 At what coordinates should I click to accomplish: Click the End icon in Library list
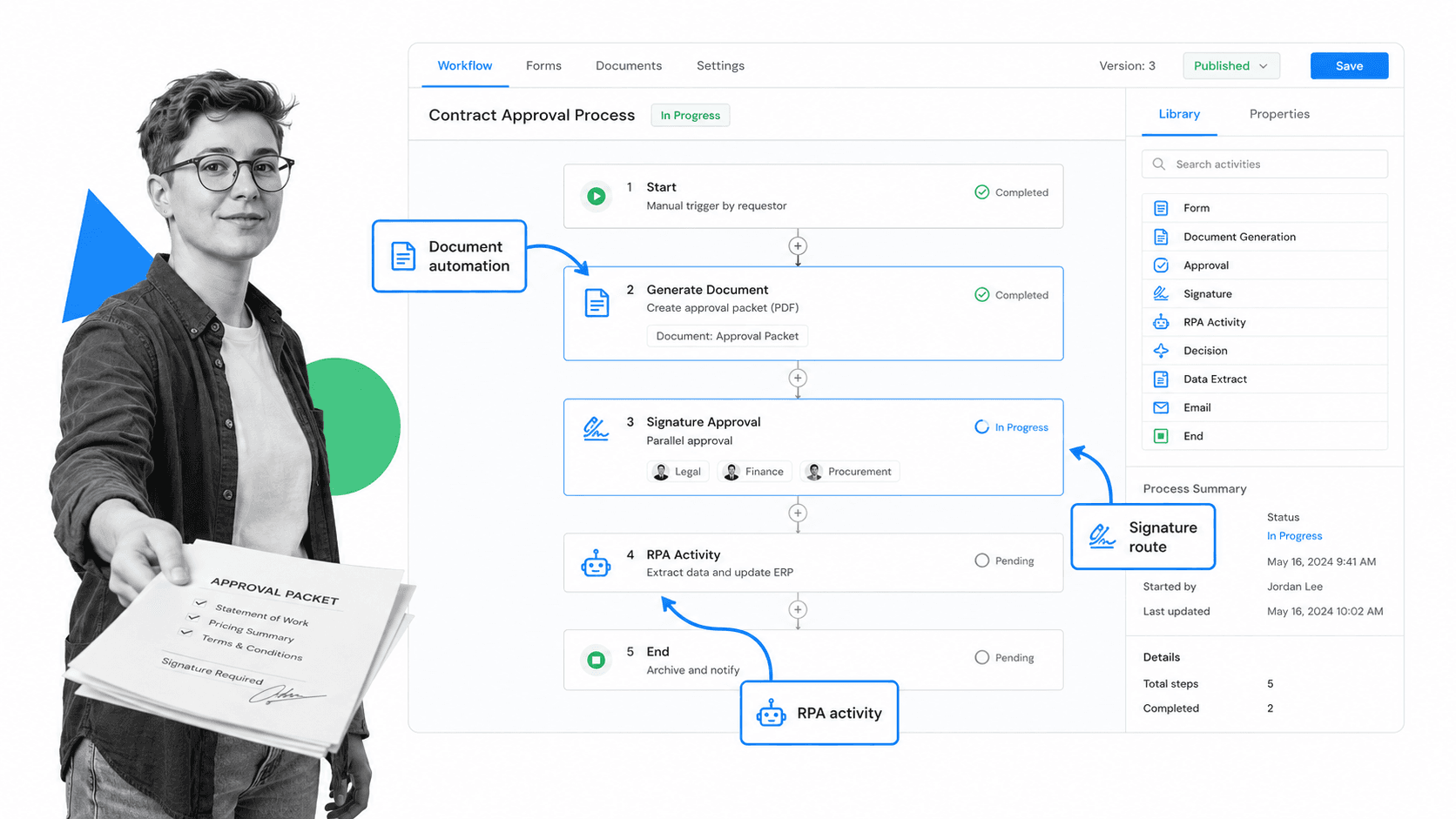click(1161, 436)
